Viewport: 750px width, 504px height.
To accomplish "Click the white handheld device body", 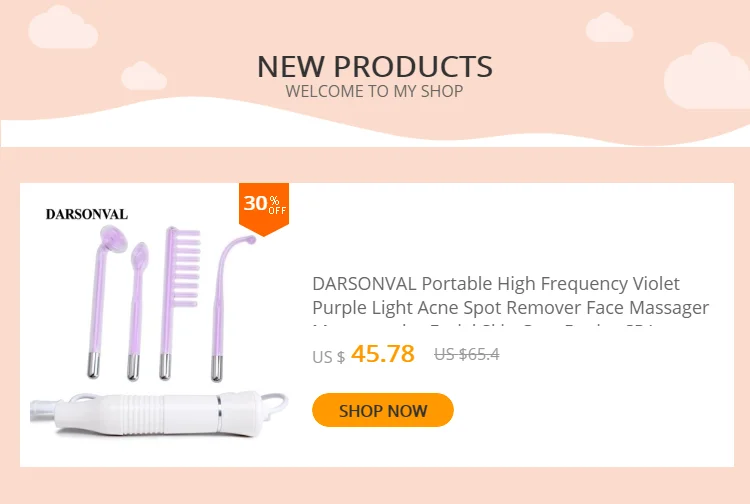I will pos(158,413).
